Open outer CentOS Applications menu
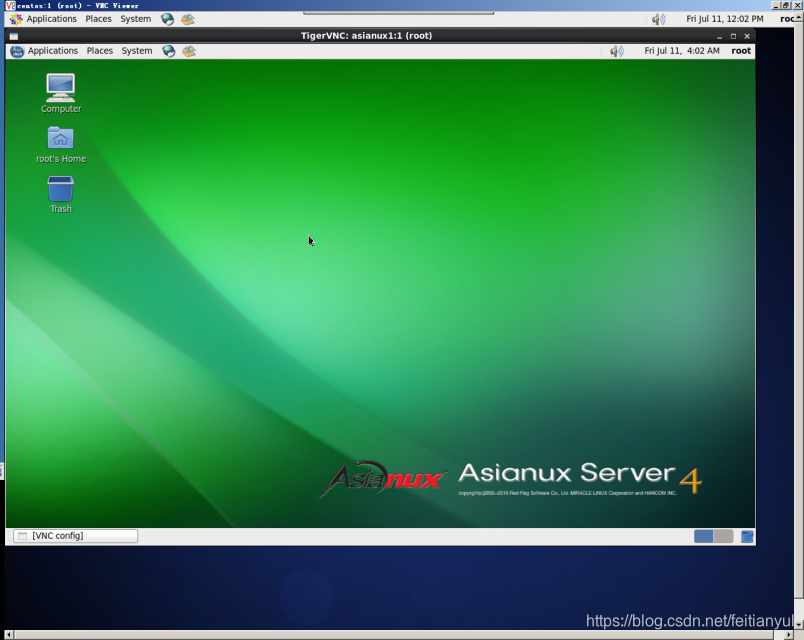The width and height of the screenshot is (804, 640). tap(51, 19)
